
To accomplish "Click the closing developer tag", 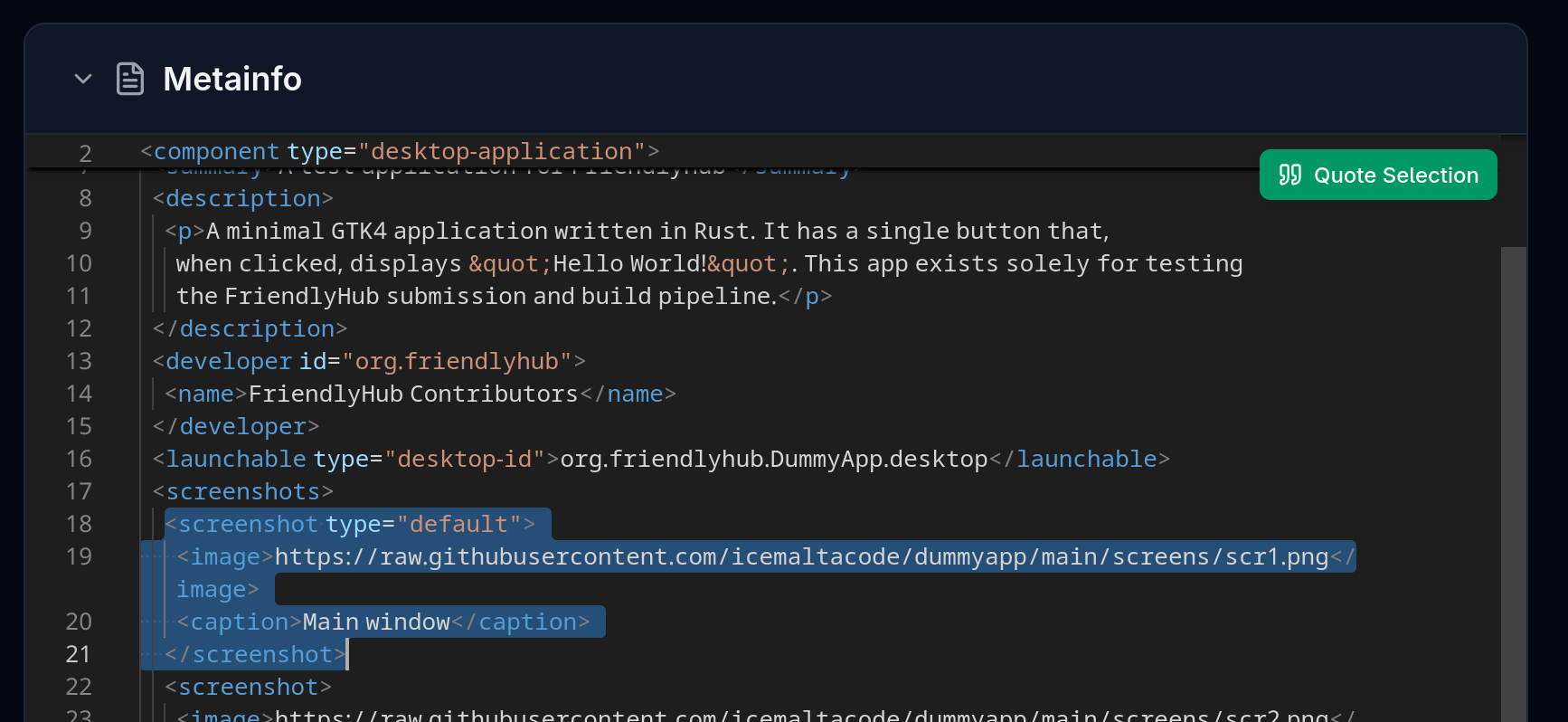I will coord(236,426).
